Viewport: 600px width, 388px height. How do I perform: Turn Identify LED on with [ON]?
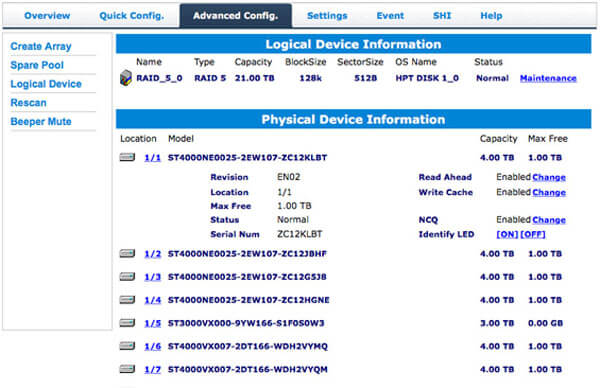507,234
